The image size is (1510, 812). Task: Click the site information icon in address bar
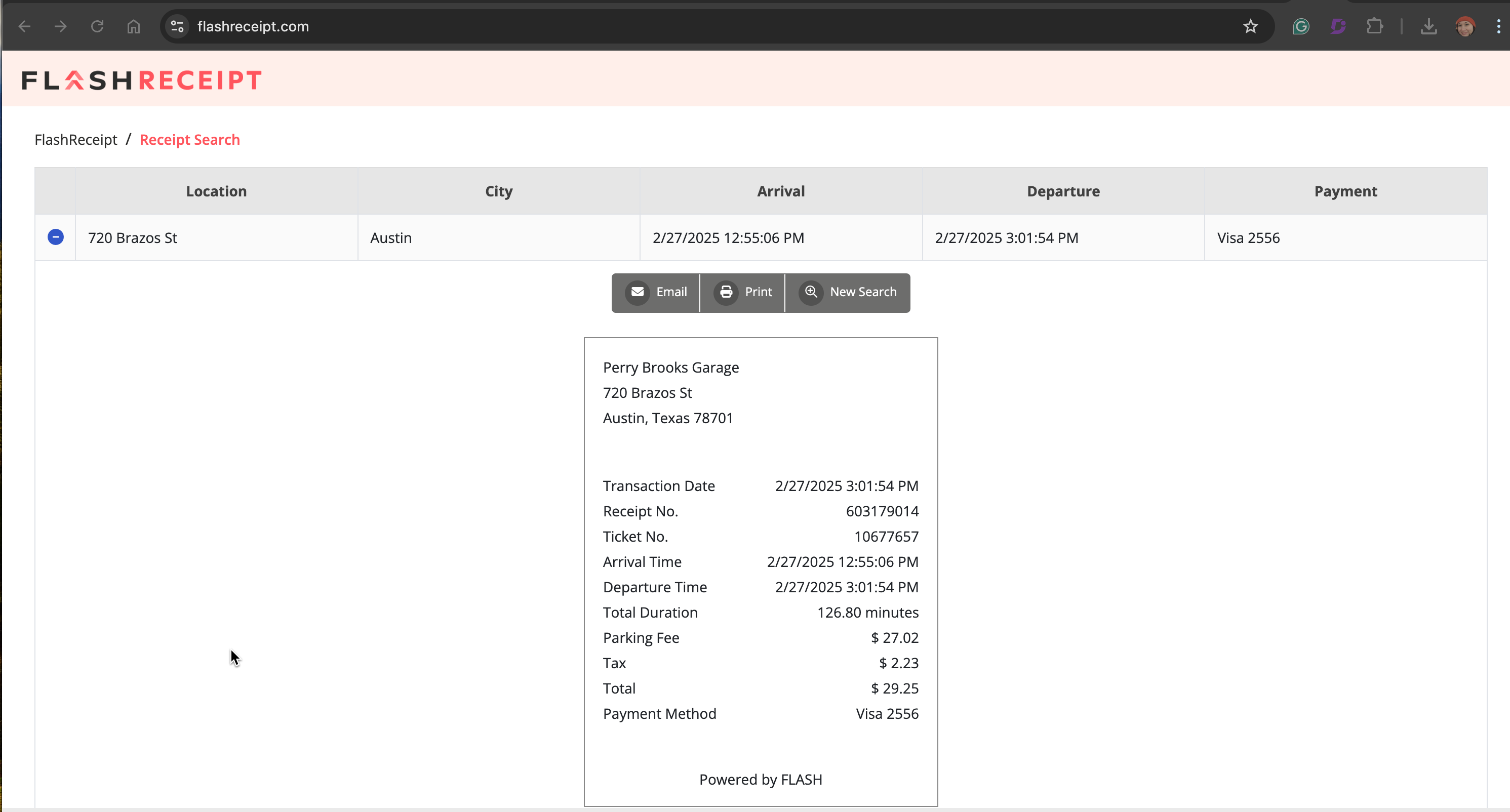(177, 26)
